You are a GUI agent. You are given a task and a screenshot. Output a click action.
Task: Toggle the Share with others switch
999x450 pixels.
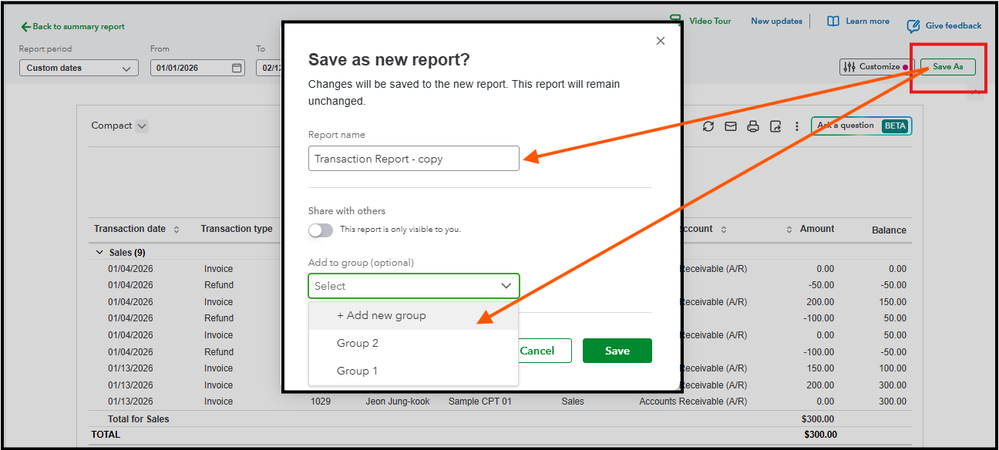pyautogui.click(x=320, y=230)
